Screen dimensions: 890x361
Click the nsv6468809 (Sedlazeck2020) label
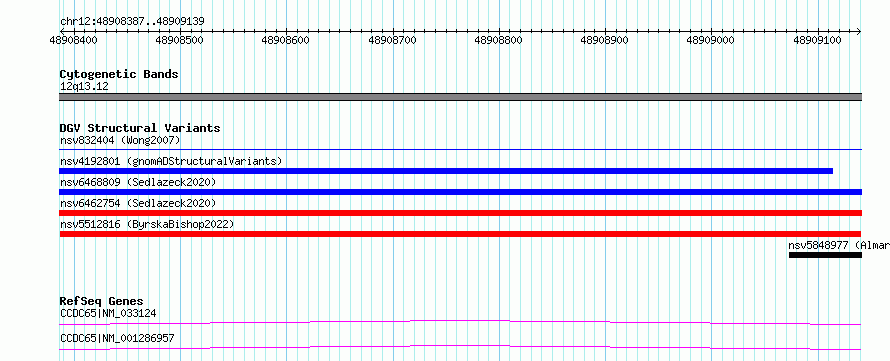[138, 182]
